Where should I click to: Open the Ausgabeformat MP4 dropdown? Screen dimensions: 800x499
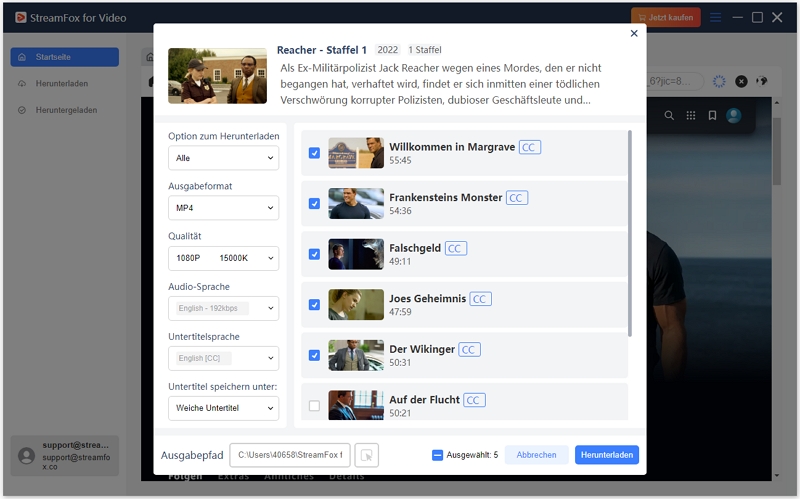point(223,208)
